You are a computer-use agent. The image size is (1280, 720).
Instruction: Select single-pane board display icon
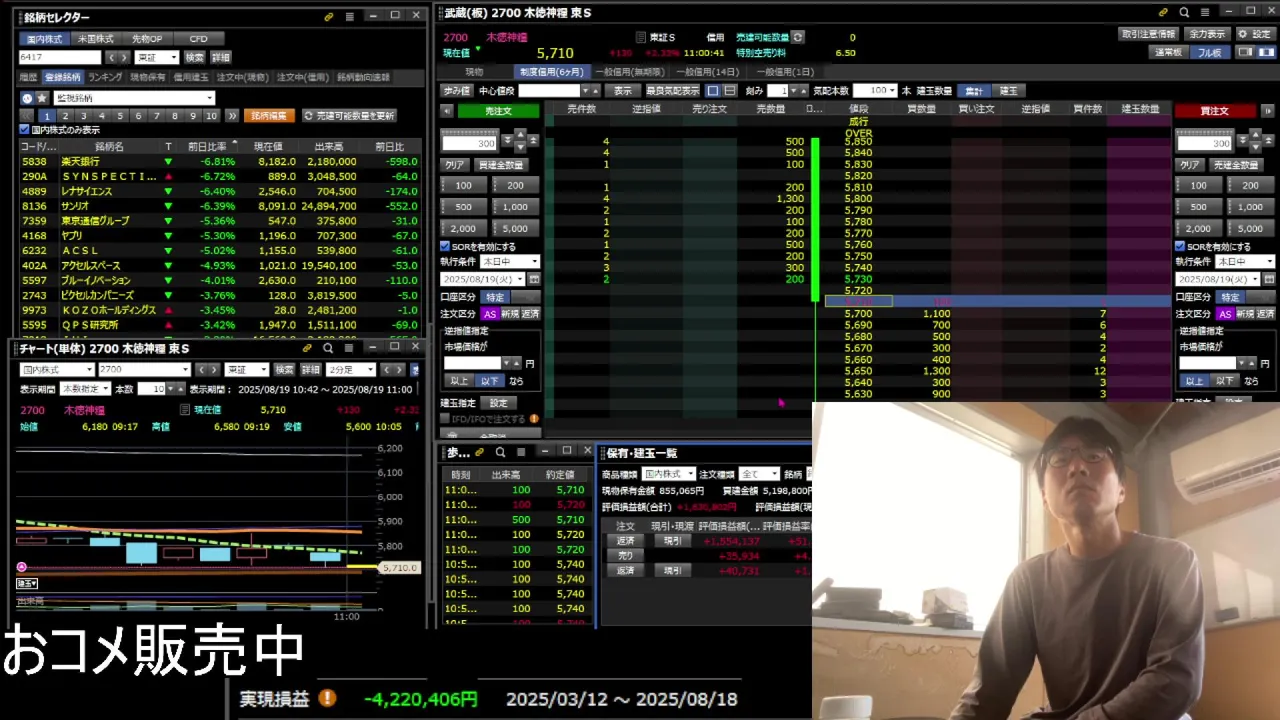pyautogui.click(x=712, y=90)
